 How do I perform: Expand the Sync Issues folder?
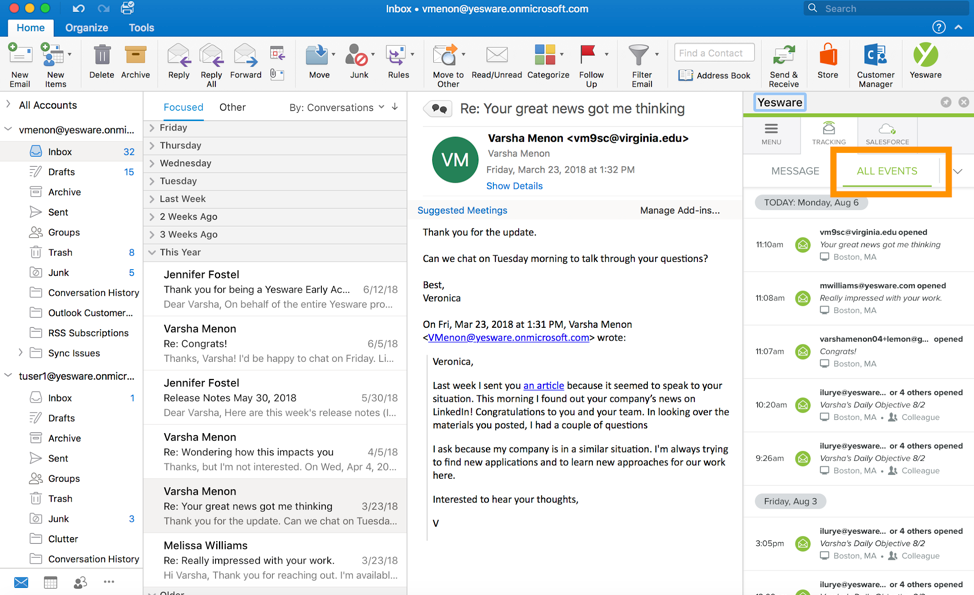click(21, 353)
